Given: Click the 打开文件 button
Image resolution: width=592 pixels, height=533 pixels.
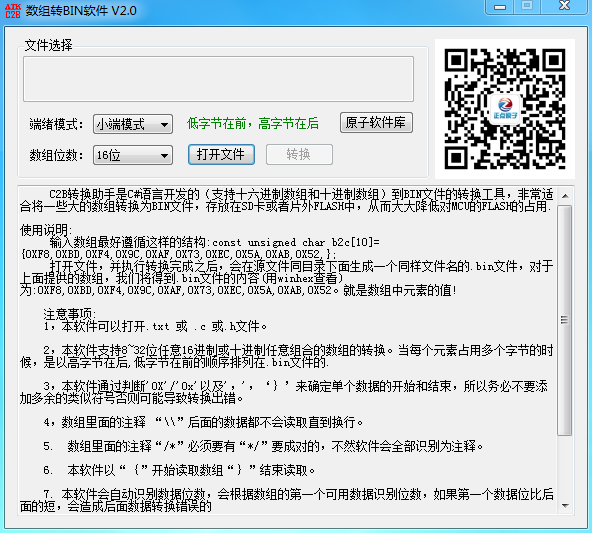Looking at the screenshot, I should coord(221,154).
